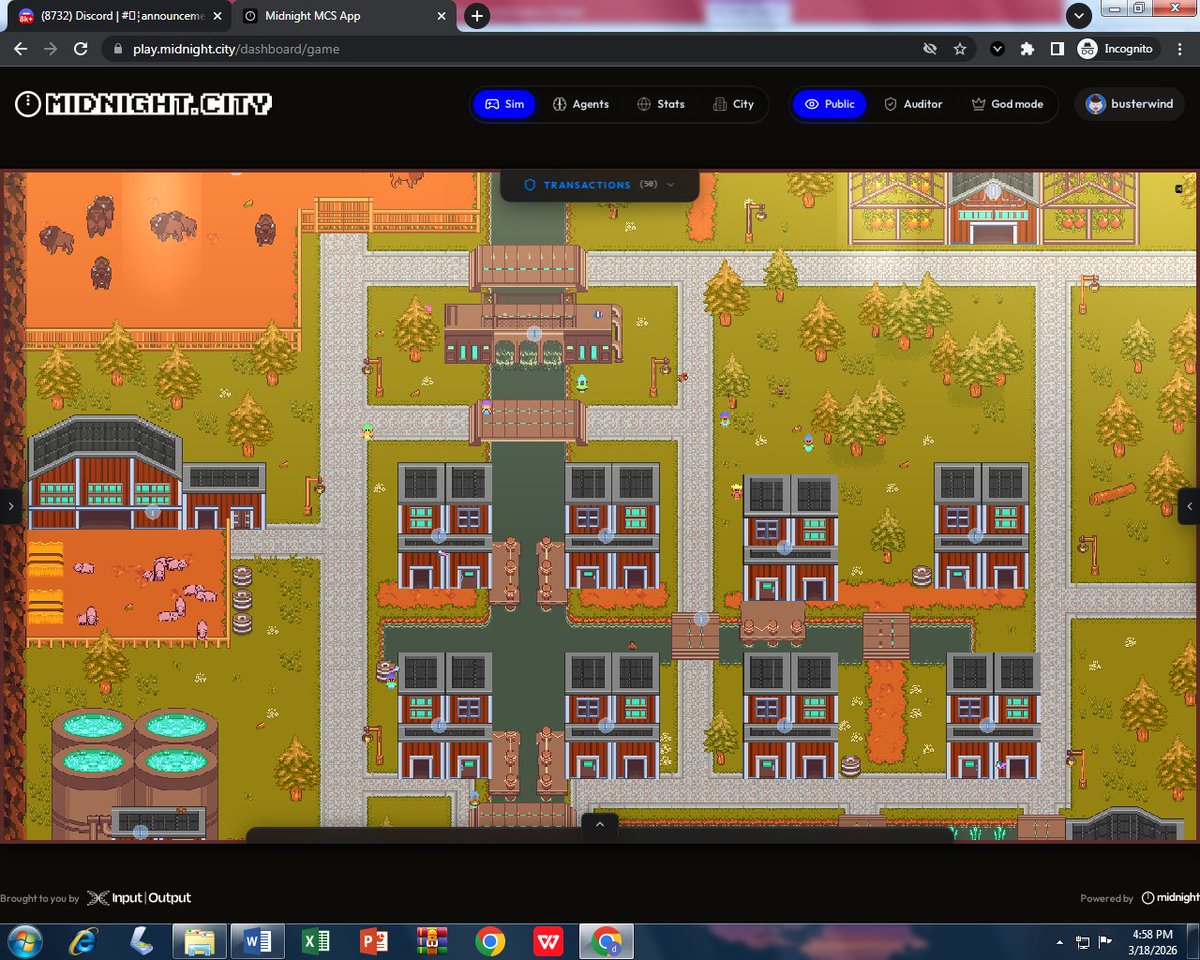This screenshot has height=960, width=1200.
Task: Open the City tab
Action: coord(733,104)
